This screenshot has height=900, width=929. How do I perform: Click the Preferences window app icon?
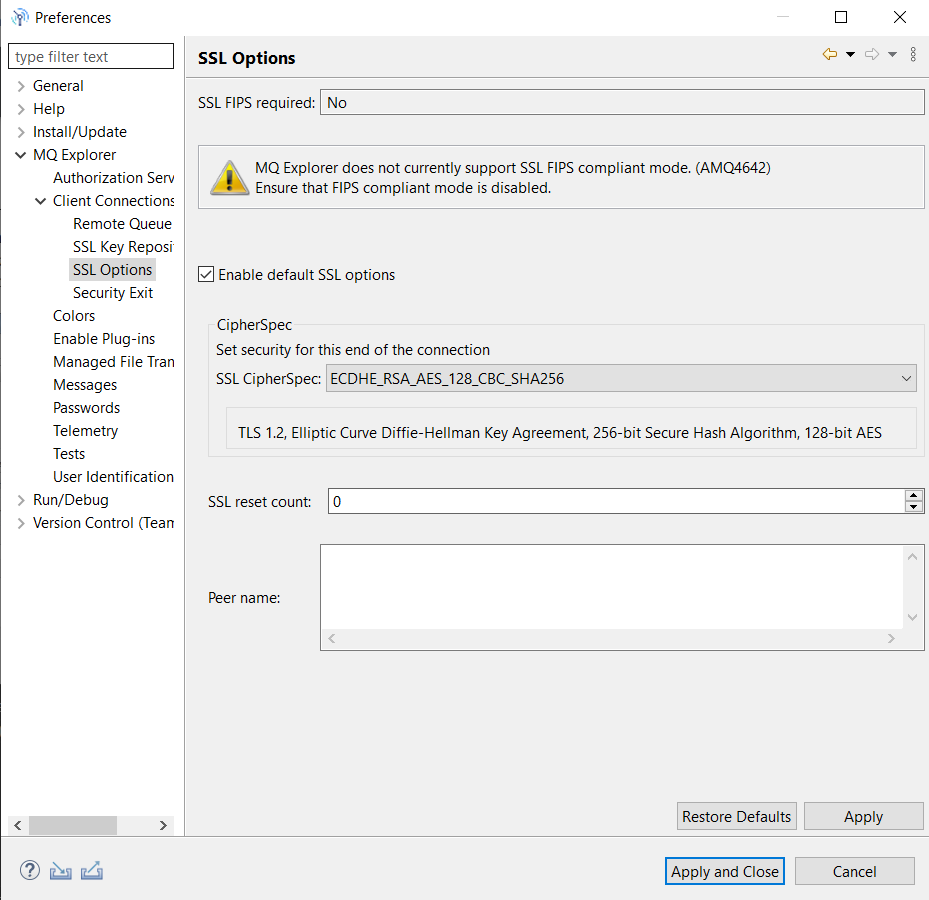click(20, 17)
